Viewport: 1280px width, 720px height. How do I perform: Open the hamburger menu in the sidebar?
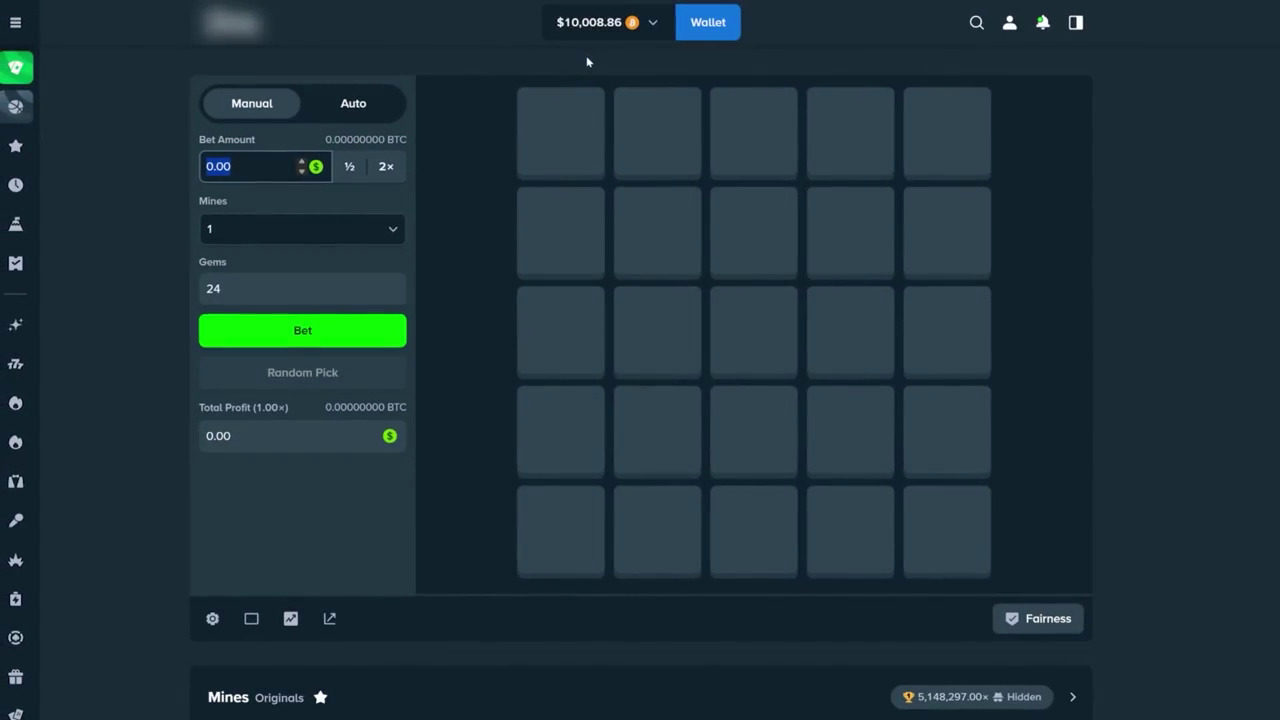pyautogui.click(x=15, y=22)
